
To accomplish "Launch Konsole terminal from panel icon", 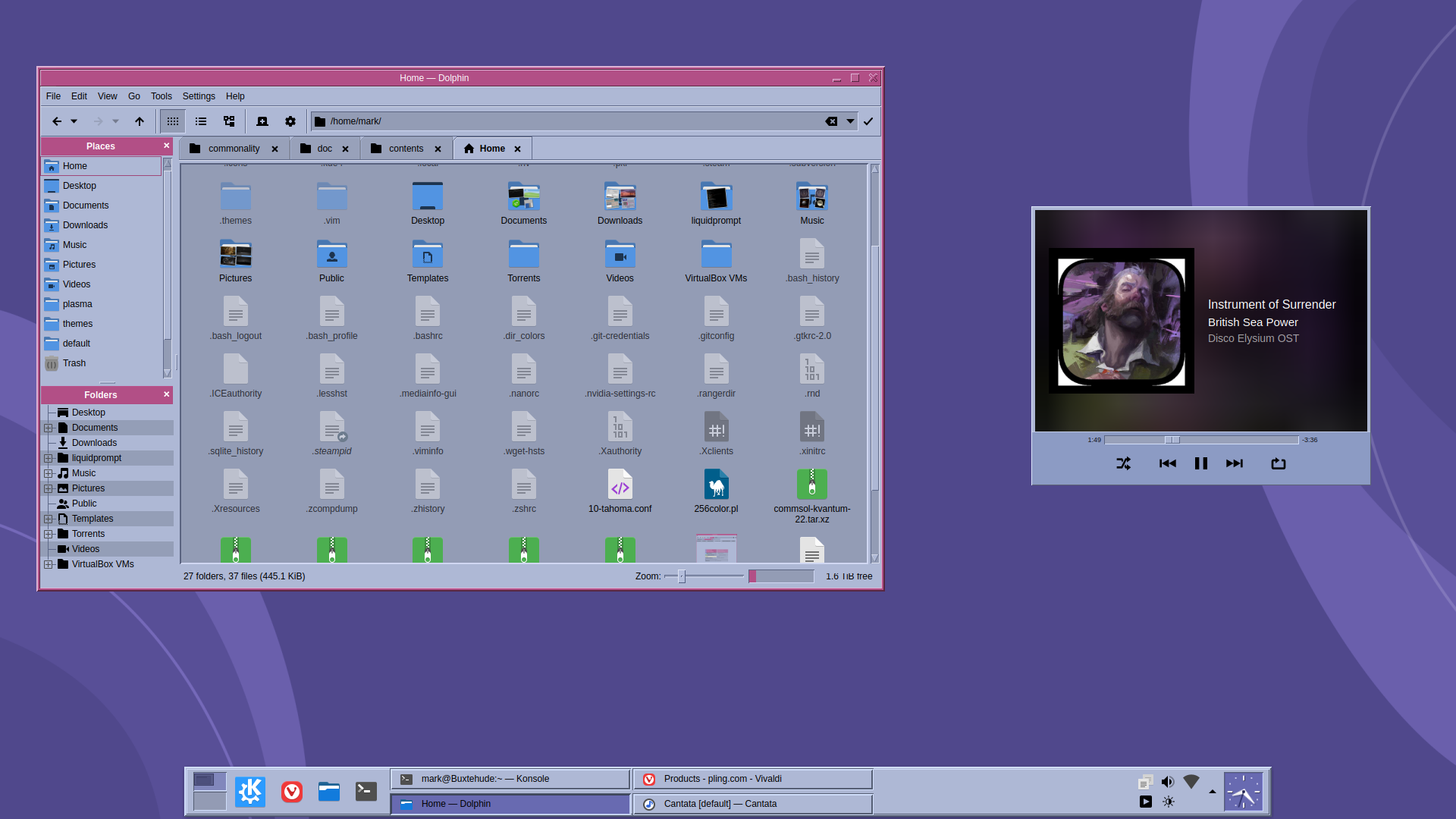I will point(366,792).
